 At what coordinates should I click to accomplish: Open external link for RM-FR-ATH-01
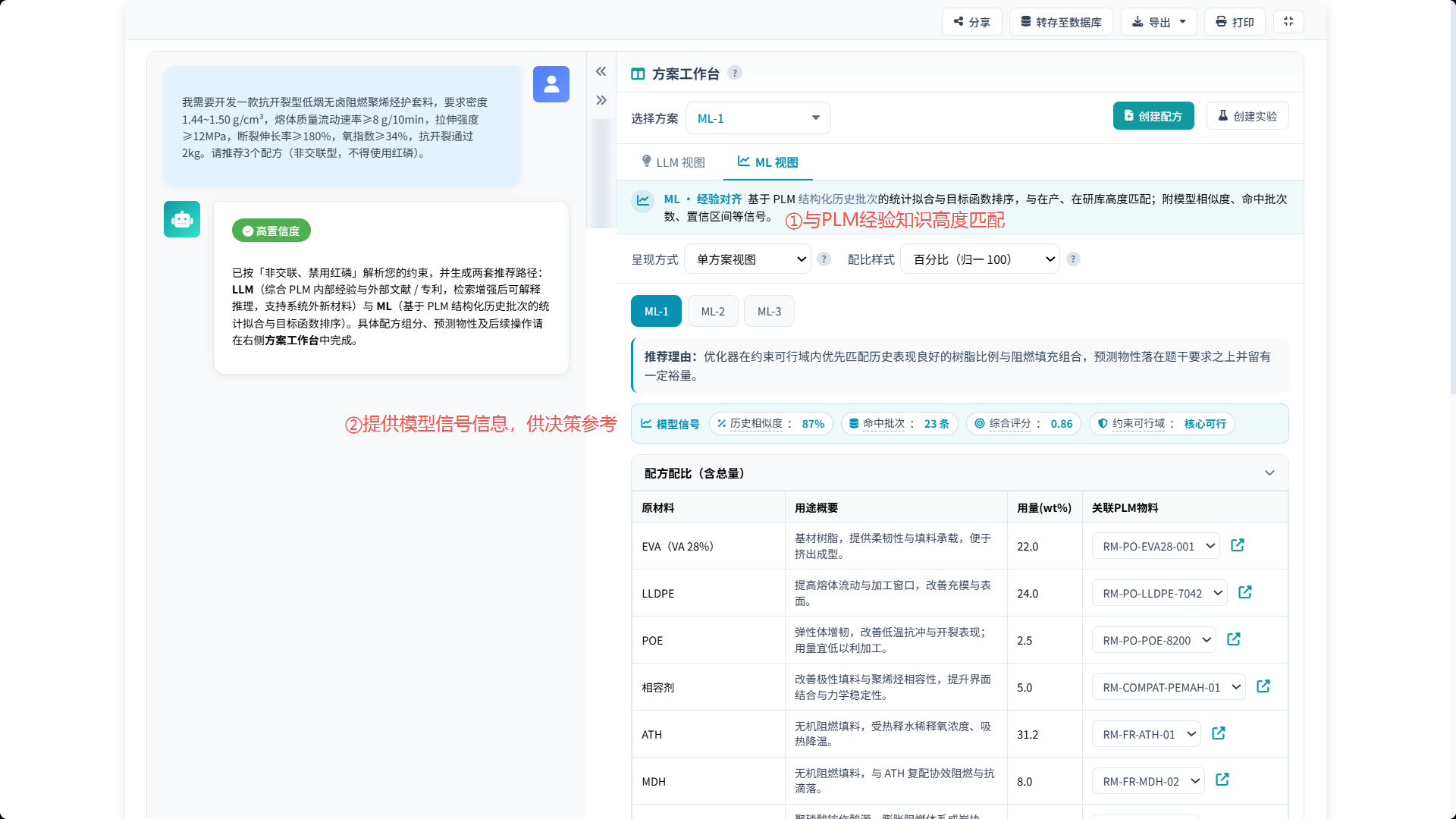coord(1219,733)
